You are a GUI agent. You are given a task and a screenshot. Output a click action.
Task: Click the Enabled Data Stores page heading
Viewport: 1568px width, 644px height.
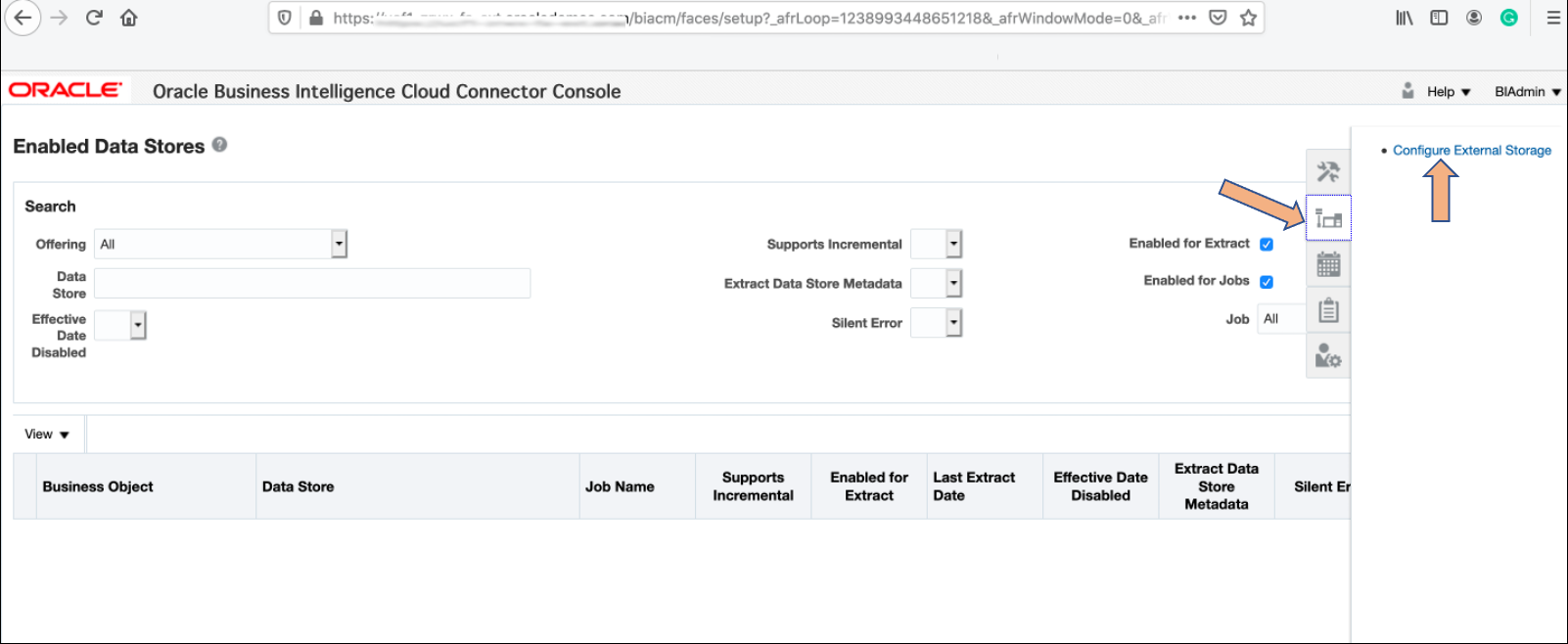pyautogui.click(x=109, y=146)
